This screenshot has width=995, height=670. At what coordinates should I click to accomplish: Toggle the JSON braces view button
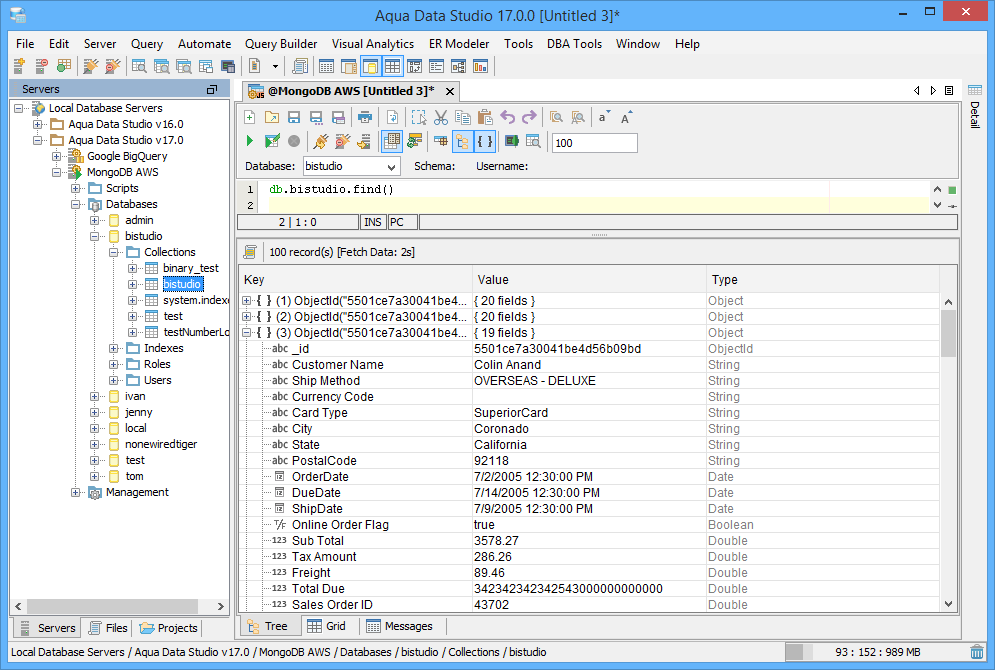[x=484, y=141]
